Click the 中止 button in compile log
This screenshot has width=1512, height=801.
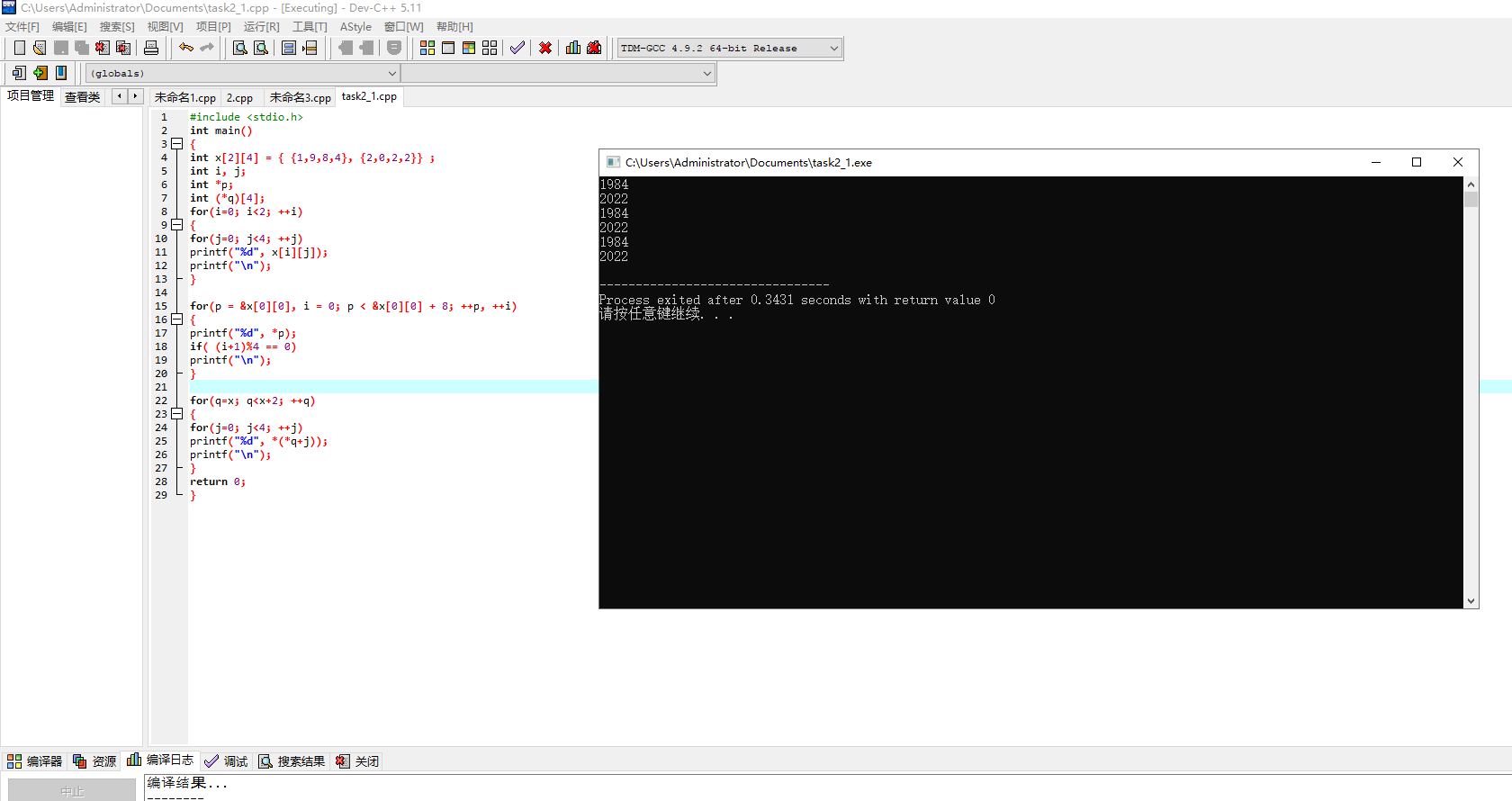[x=72, y=790]
